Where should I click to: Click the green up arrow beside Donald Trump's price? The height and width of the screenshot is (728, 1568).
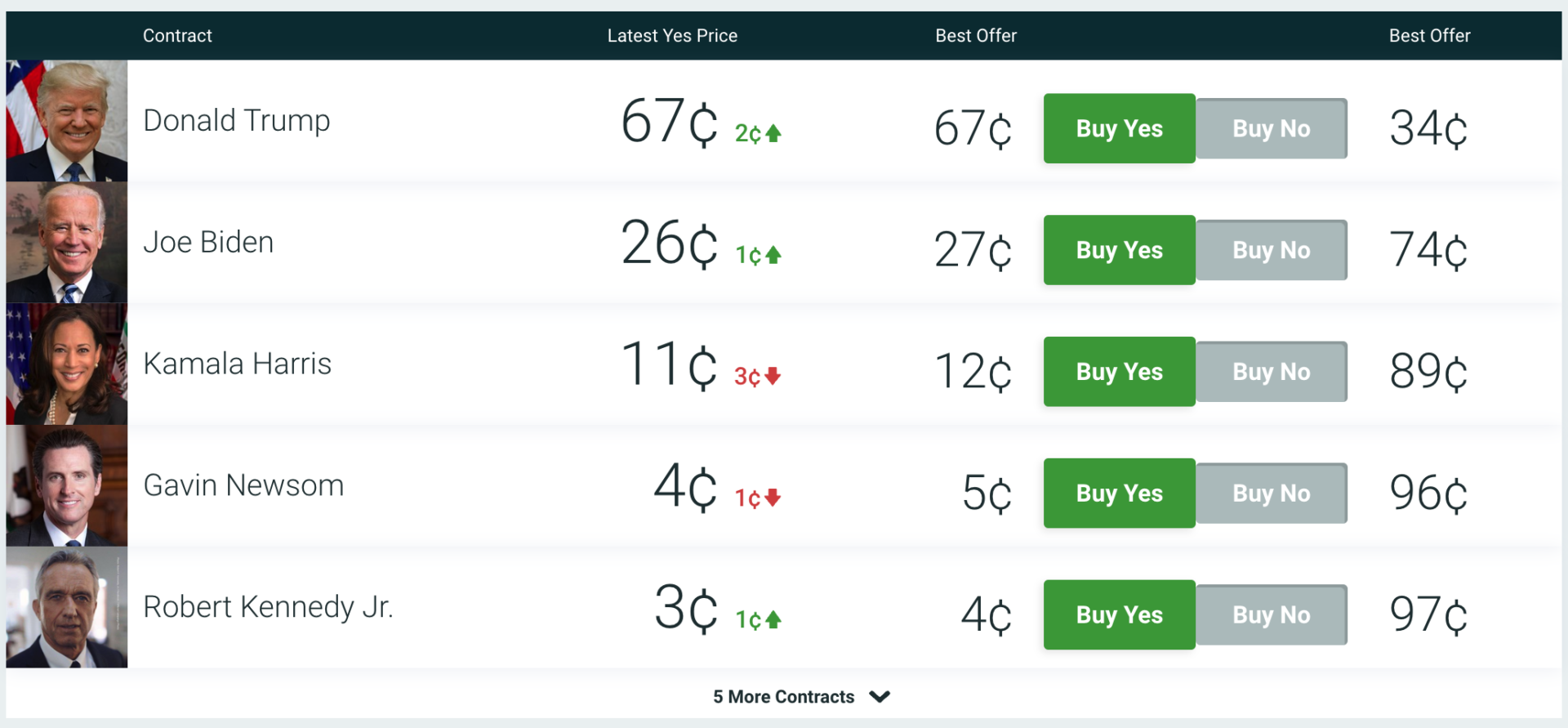[x=773, y=133]
